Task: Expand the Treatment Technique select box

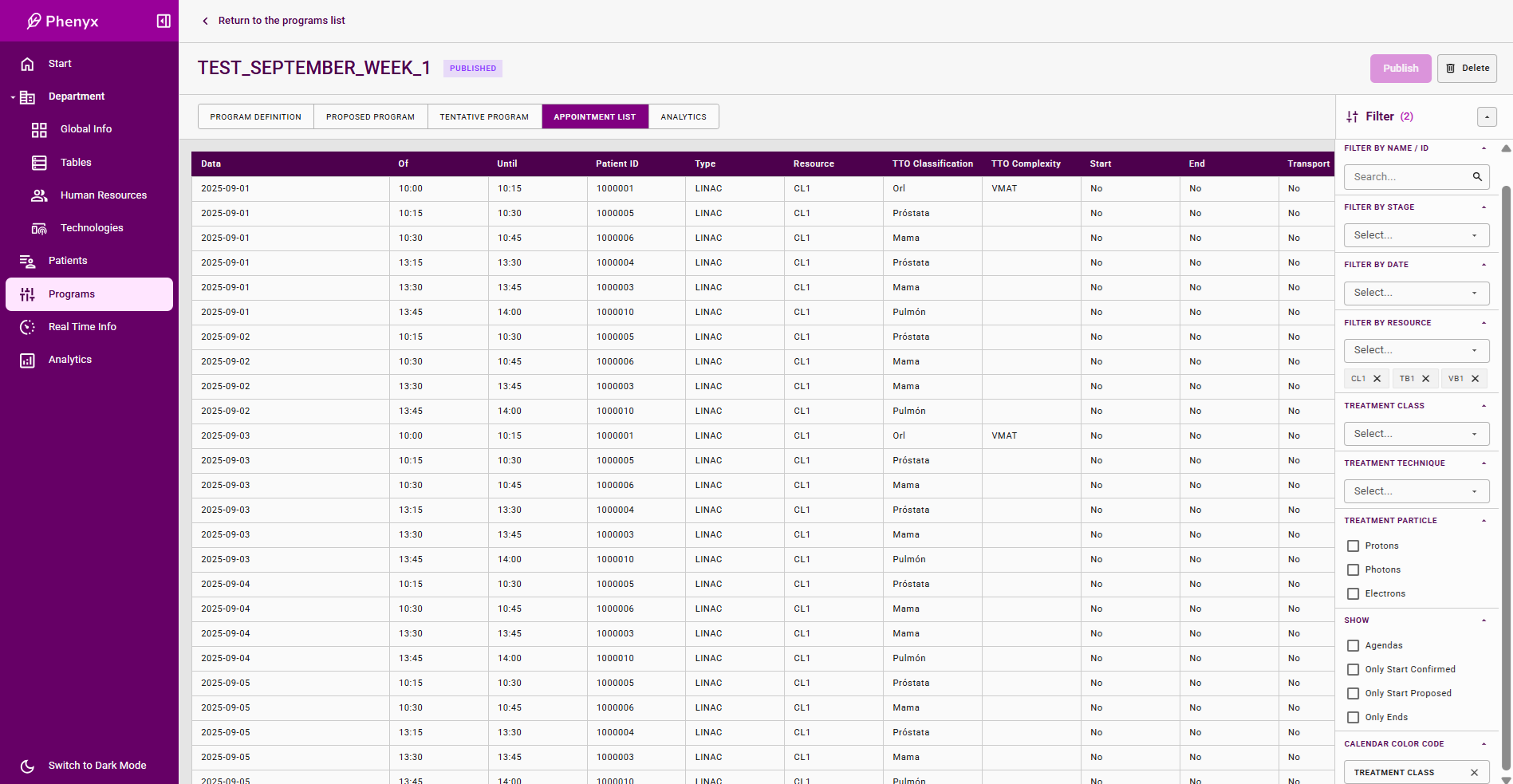Action: pos(1416,491)
